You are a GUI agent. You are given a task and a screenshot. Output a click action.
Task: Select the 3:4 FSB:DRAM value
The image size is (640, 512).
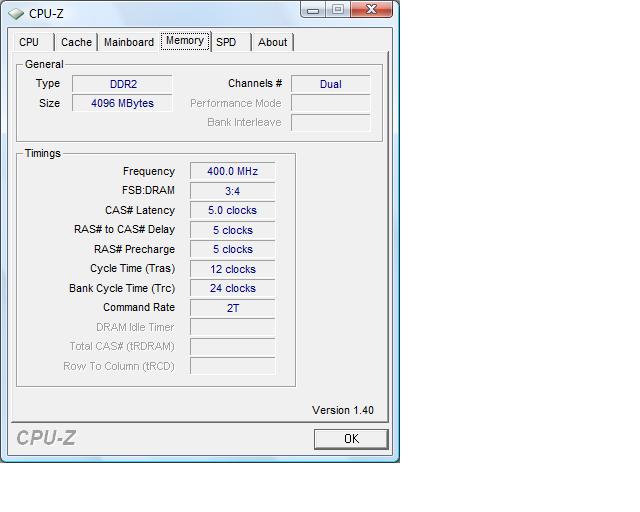pos(233,191)
